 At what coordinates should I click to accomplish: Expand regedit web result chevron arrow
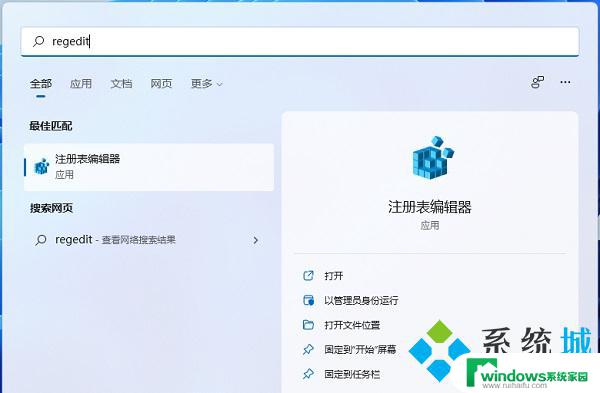[256, 240]
